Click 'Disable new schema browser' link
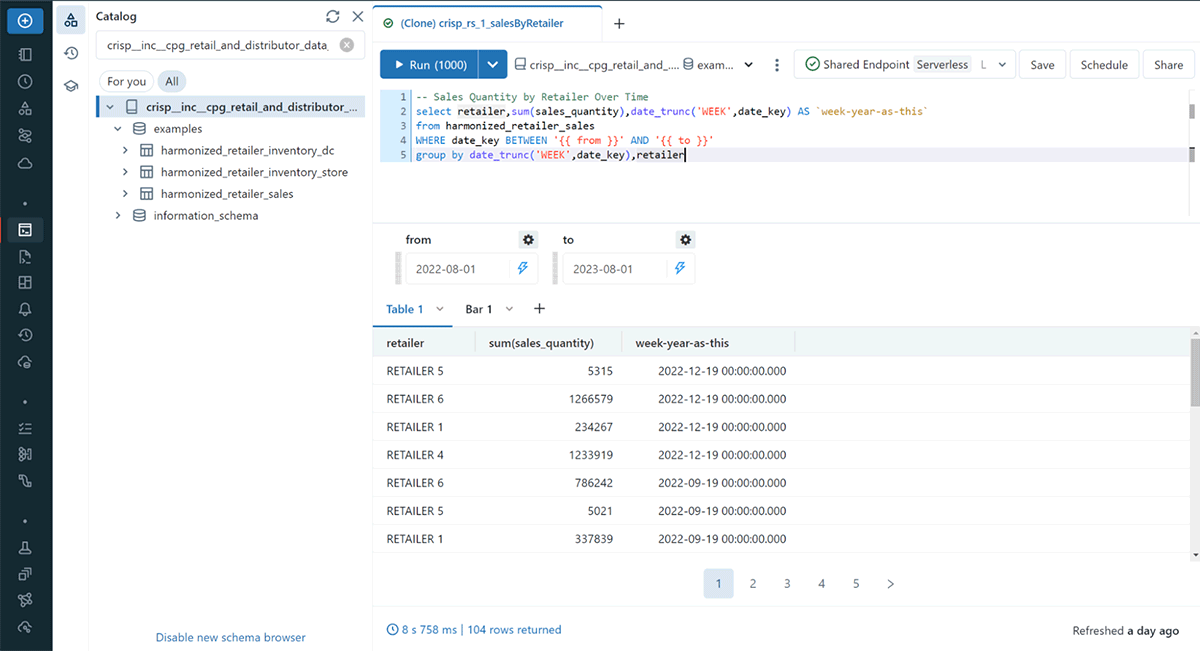The height and width of the screenshot is (651, 1200). pyautogui.click(x=230, y=637)
